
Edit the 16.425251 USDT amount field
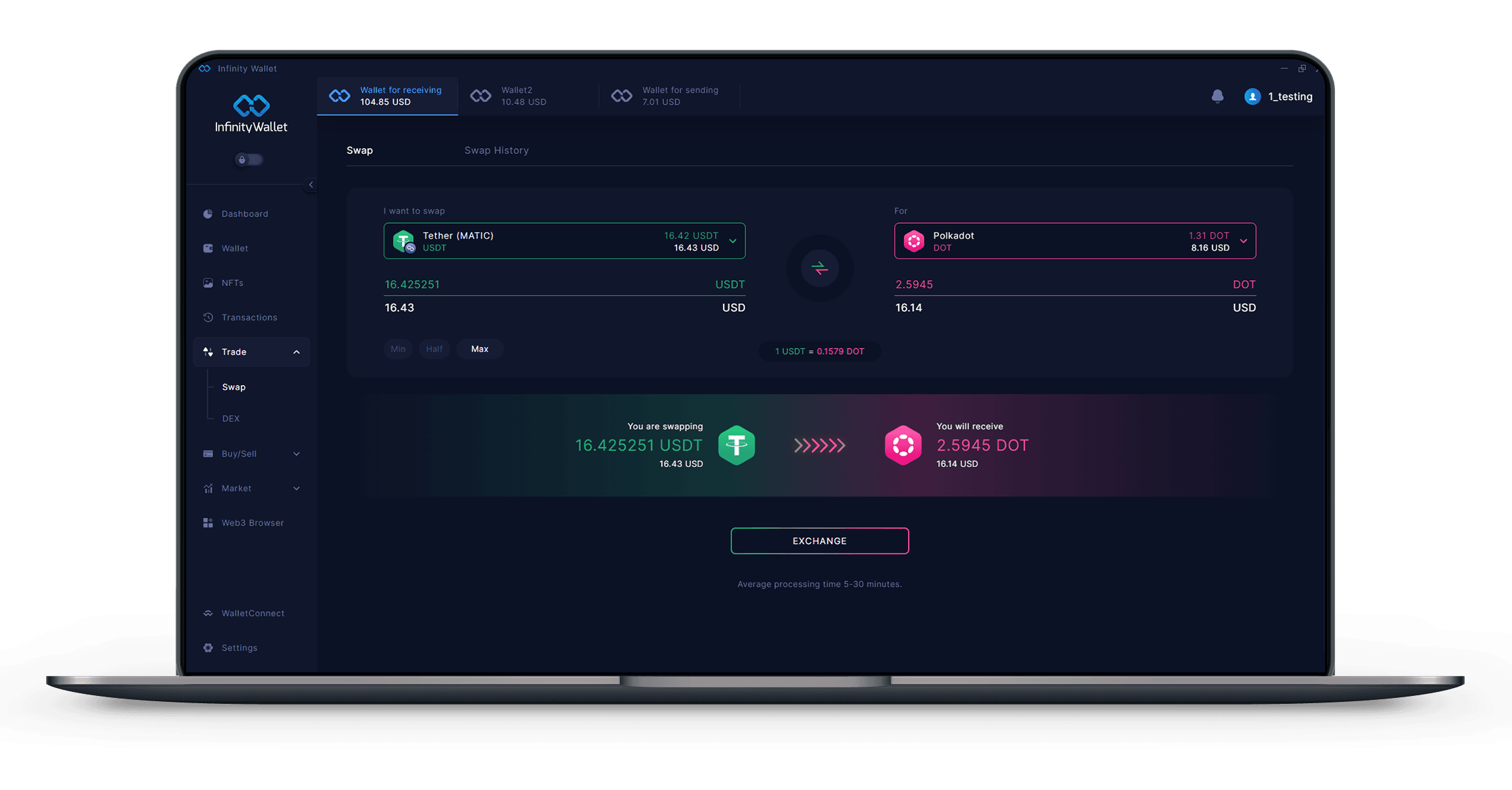tap(565, 284)
